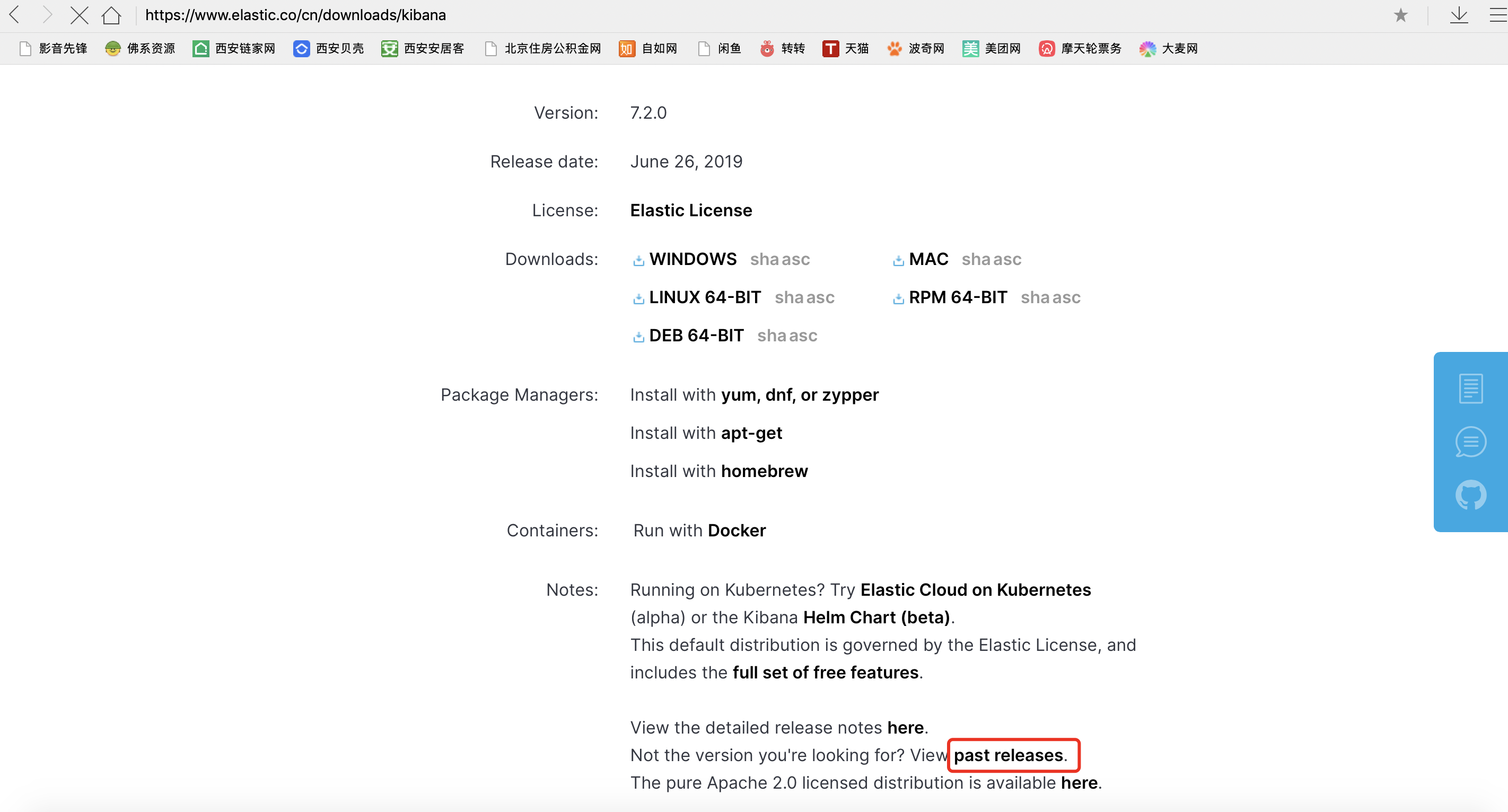Click the MAC download icon
The image size is (1508, 812).
click(895, 259)
